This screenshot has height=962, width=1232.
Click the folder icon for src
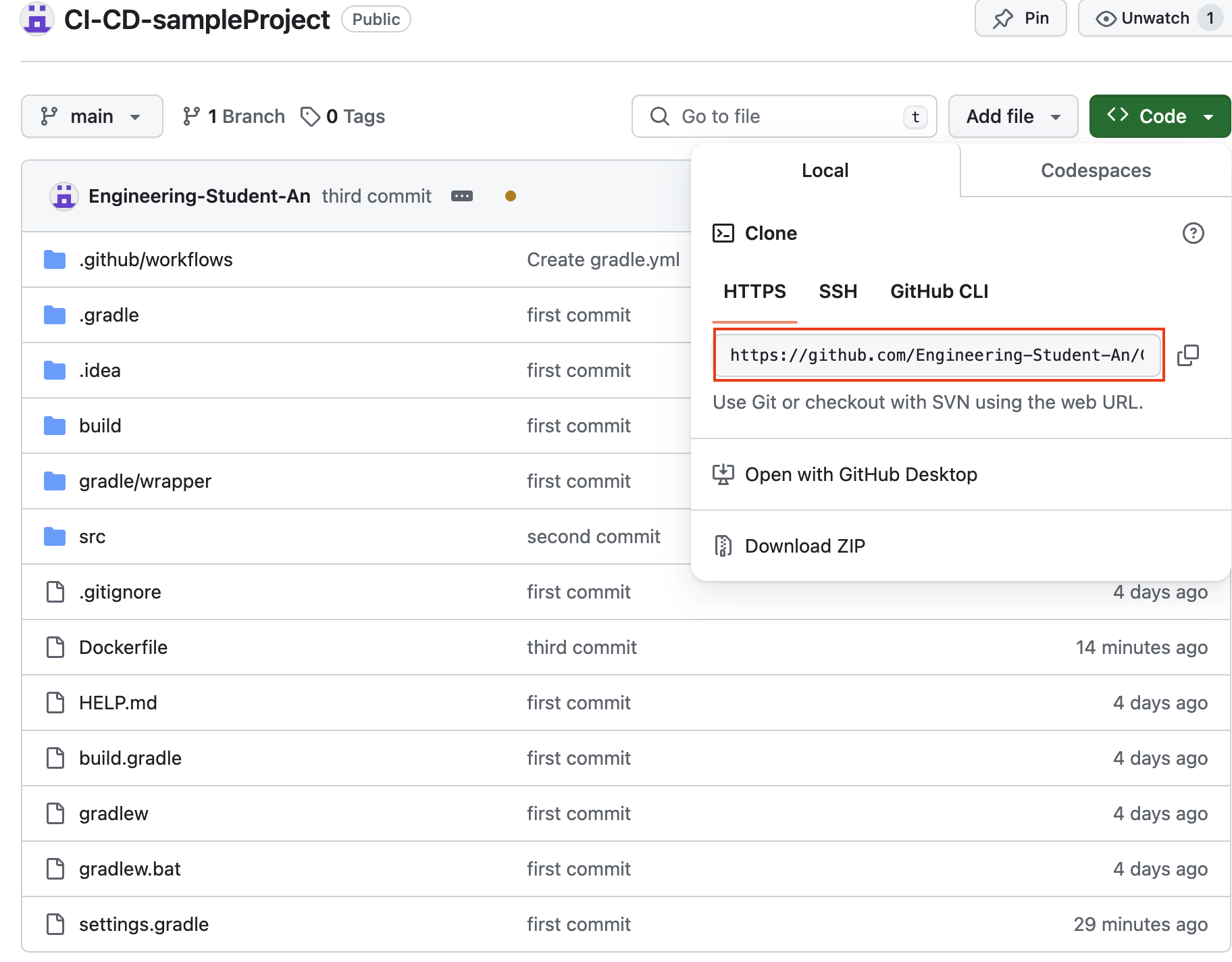[x=55, y=536]
